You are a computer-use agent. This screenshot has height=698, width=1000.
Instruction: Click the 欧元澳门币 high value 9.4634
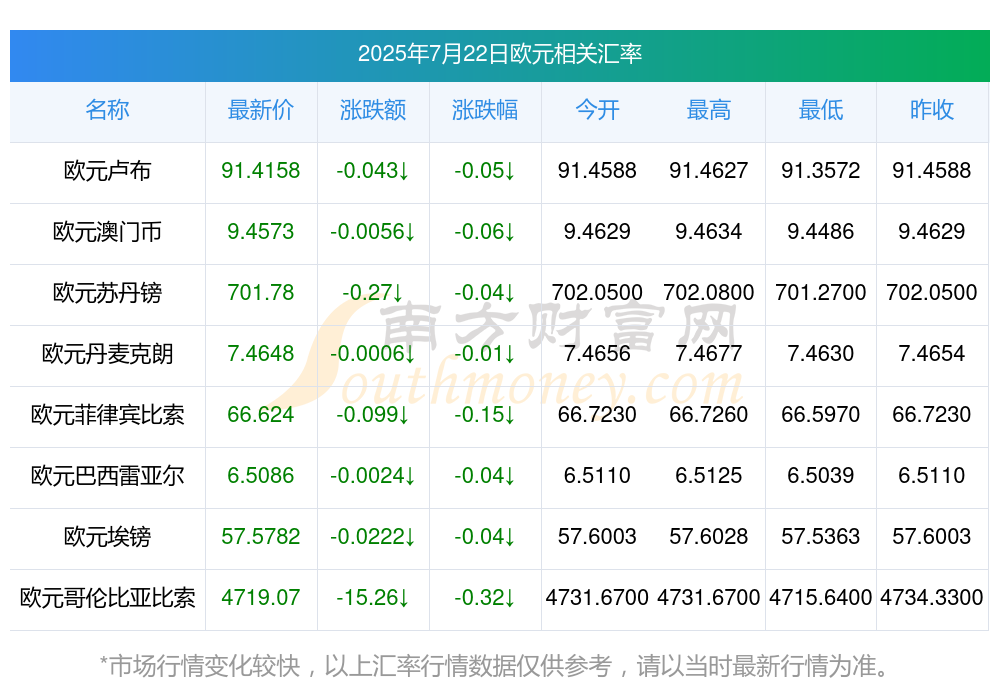709,232
